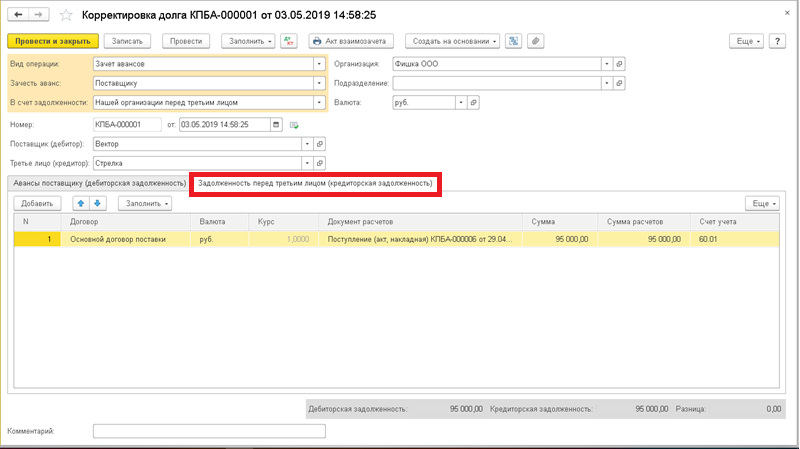Select the руб. cell in table row
Image resolution: width=800 pixels, height=449 pixels.
point(220,239)
